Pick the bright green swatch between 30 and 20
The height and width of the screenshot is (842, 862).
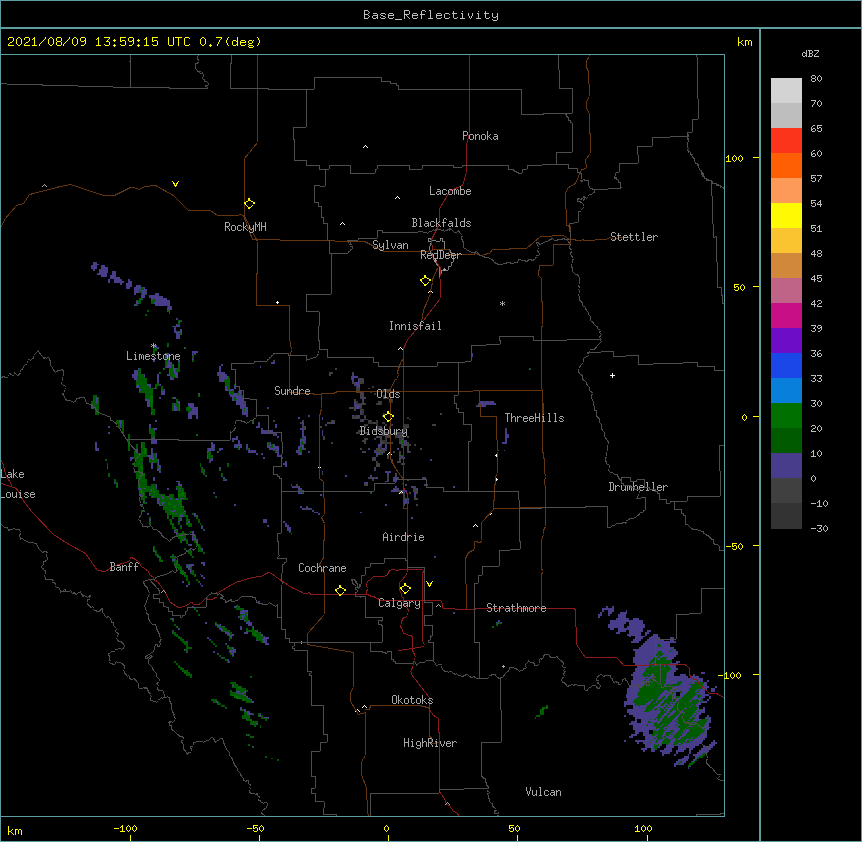coord(786,416)
